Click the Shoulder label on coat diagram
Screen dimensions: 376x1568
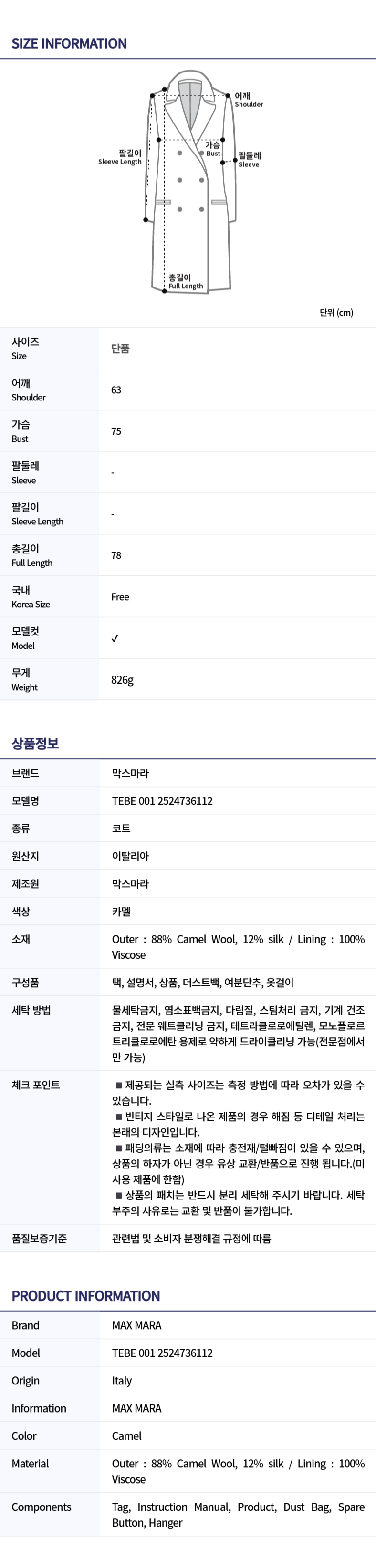[249, 100]
